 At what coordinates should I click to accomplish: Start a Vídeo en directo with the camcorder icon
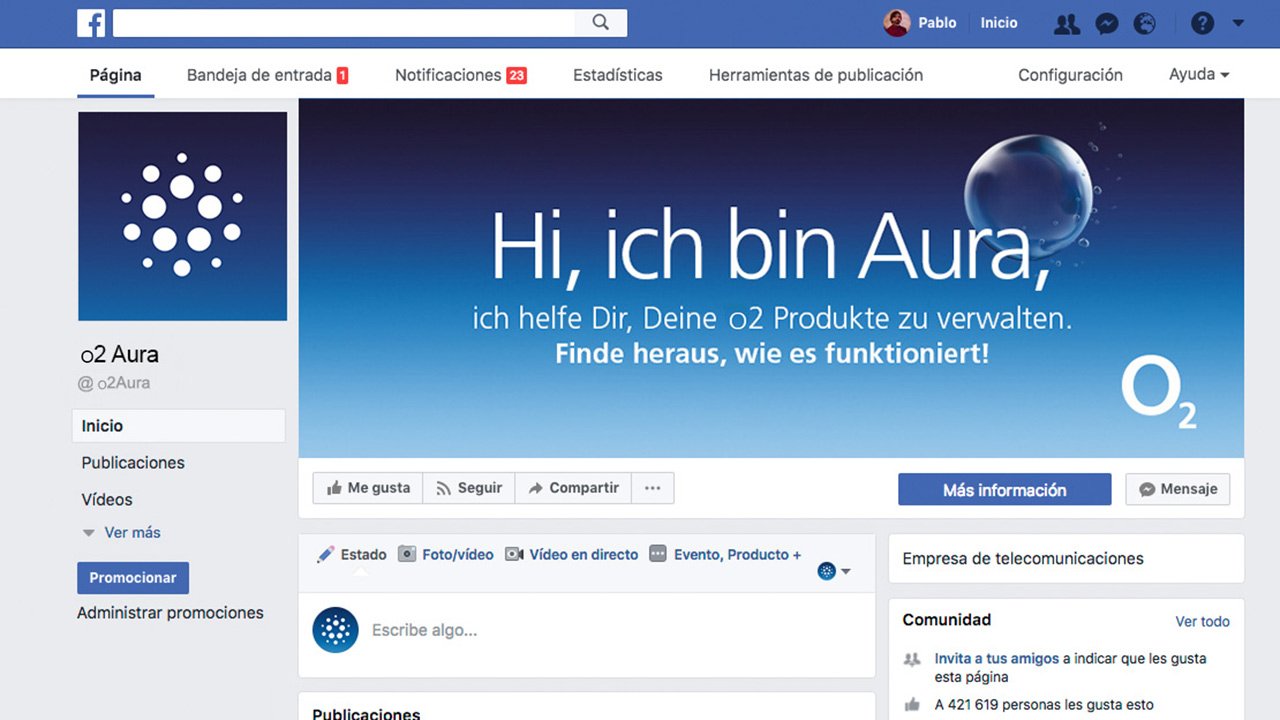click(516, 553)
